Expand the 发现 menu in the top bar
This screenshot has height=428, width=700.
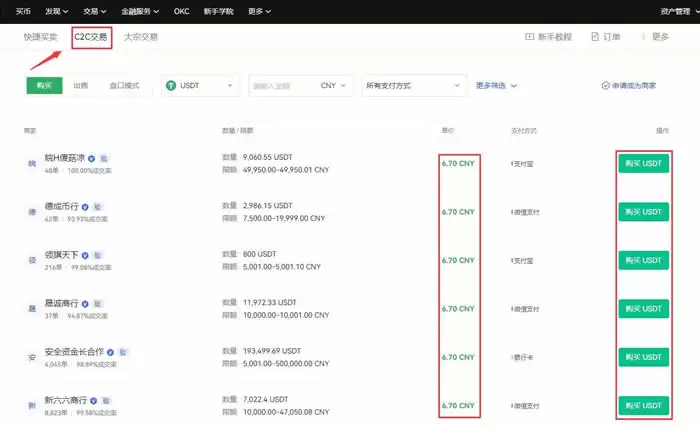(56, 11)
